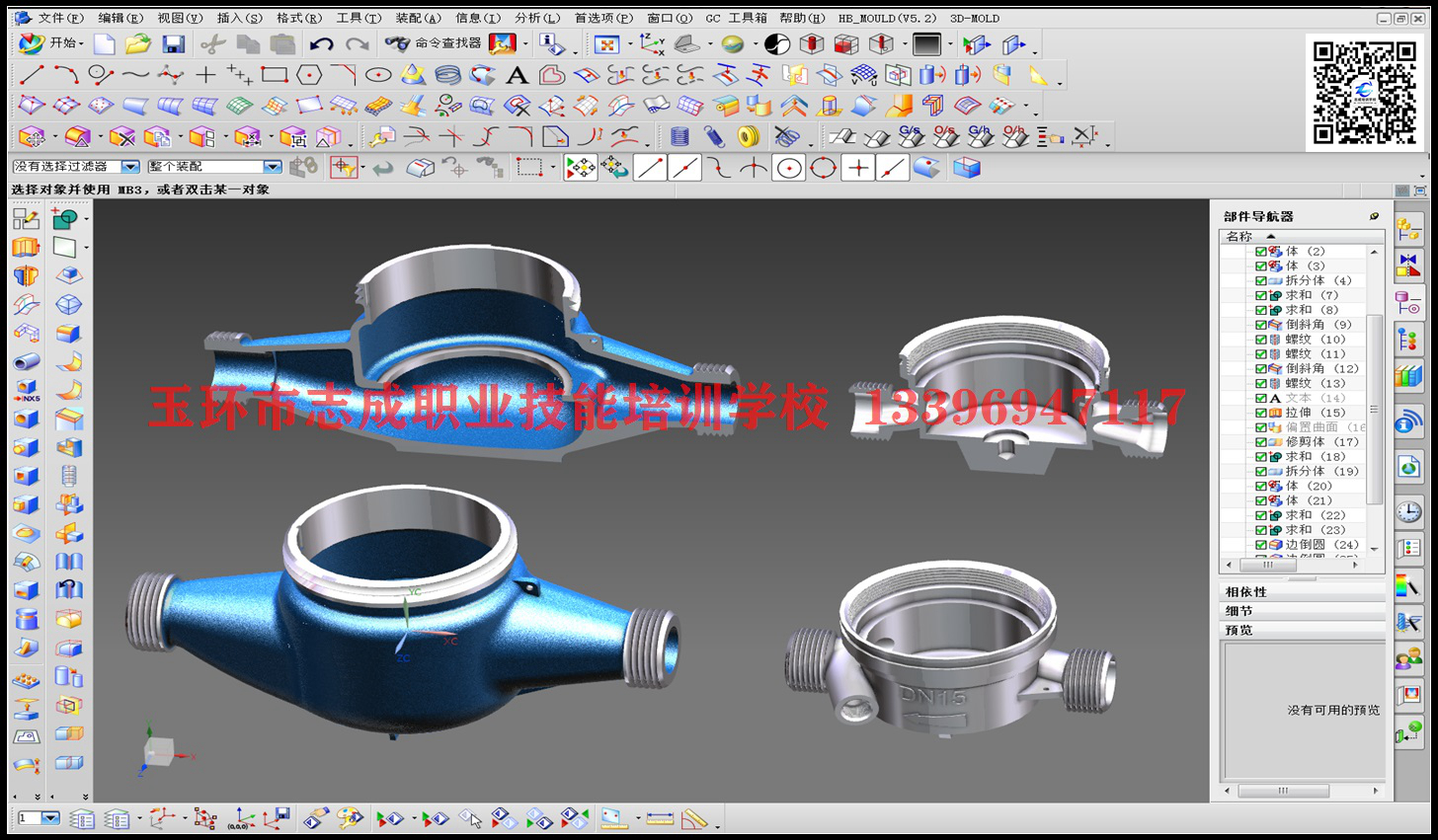
Task: Open 命令查找器 command finder
Action: 435,43
